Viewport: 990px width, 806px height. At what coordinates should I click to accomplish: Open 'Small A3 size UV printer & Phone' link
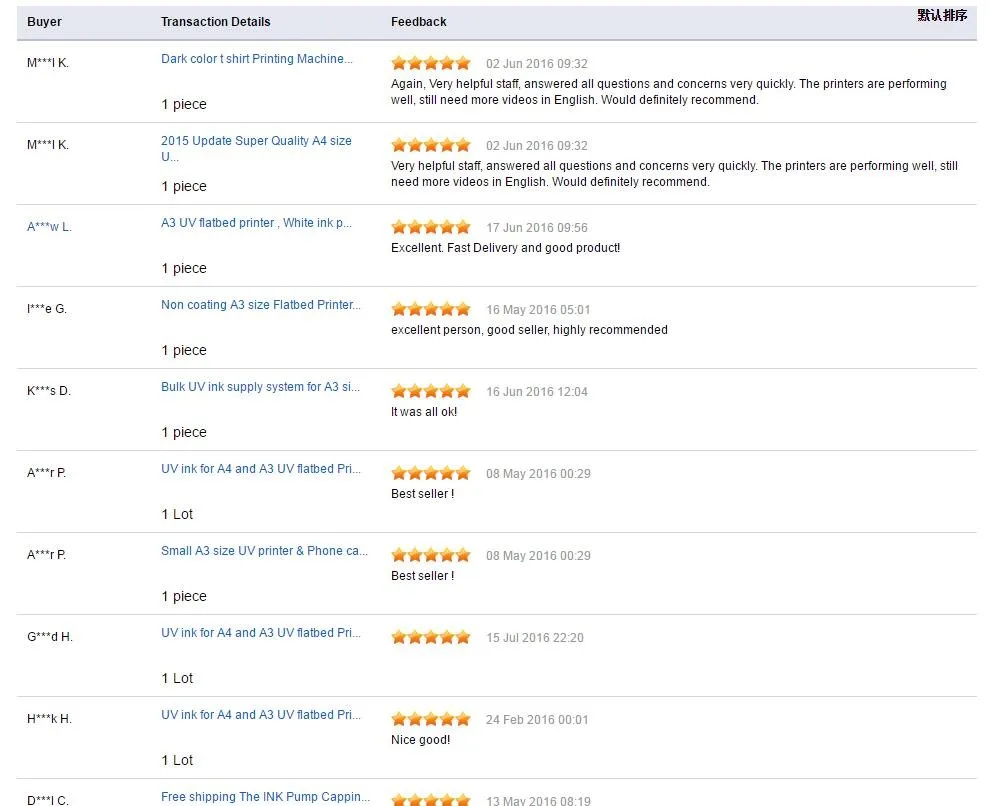[x=264, y=551]
